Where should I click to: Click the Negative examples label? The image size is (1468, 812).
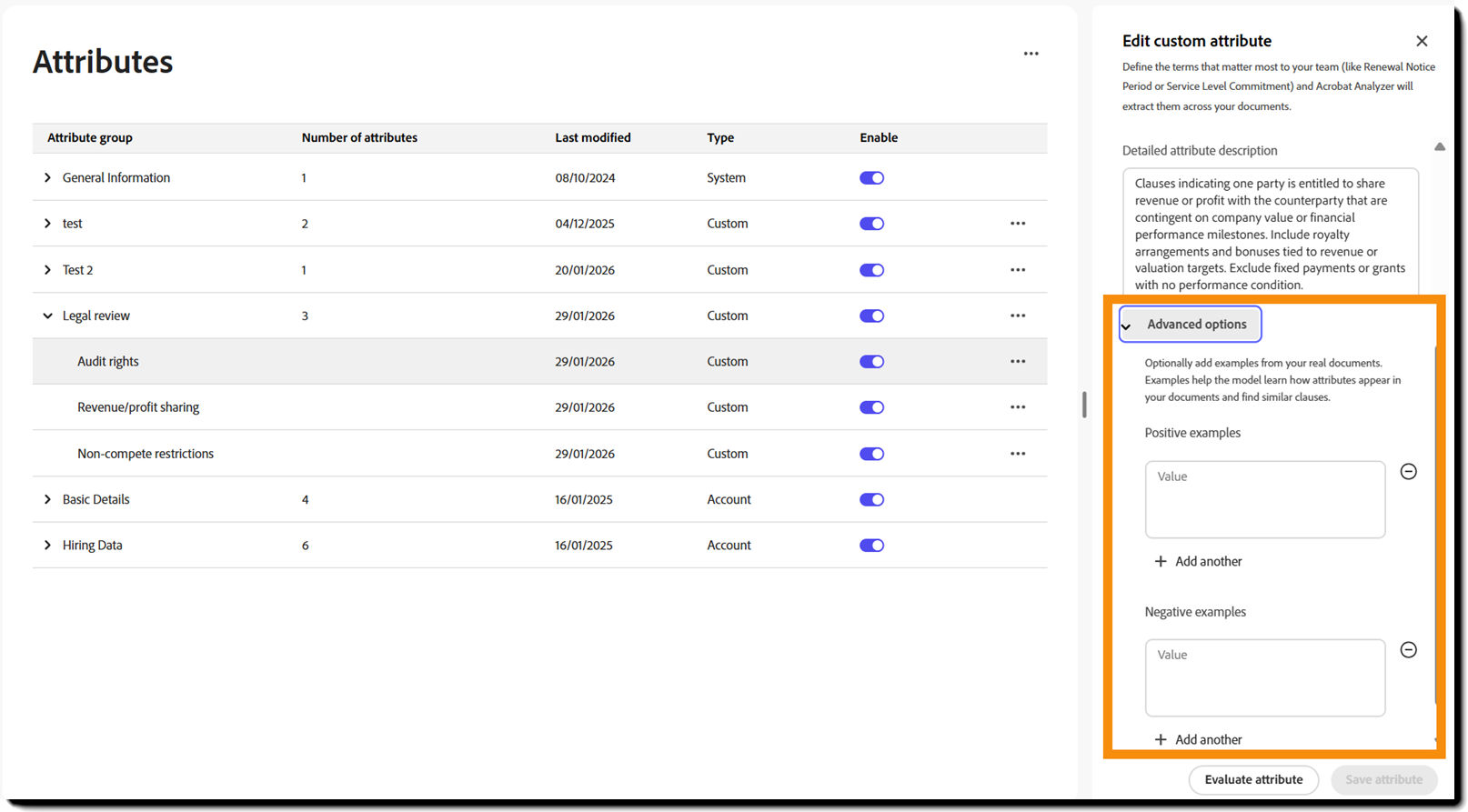tap(1195, 612)
